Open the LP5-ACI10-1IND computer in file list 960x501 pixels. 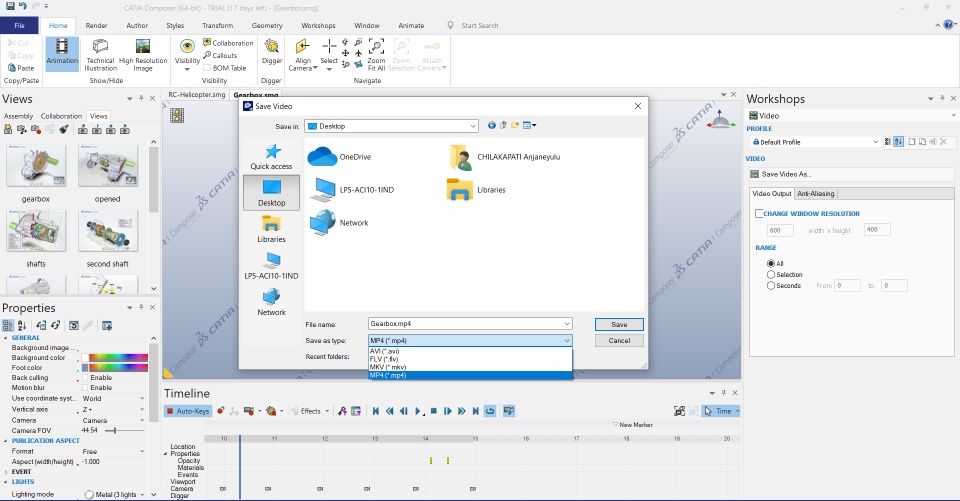click(352, 190)
